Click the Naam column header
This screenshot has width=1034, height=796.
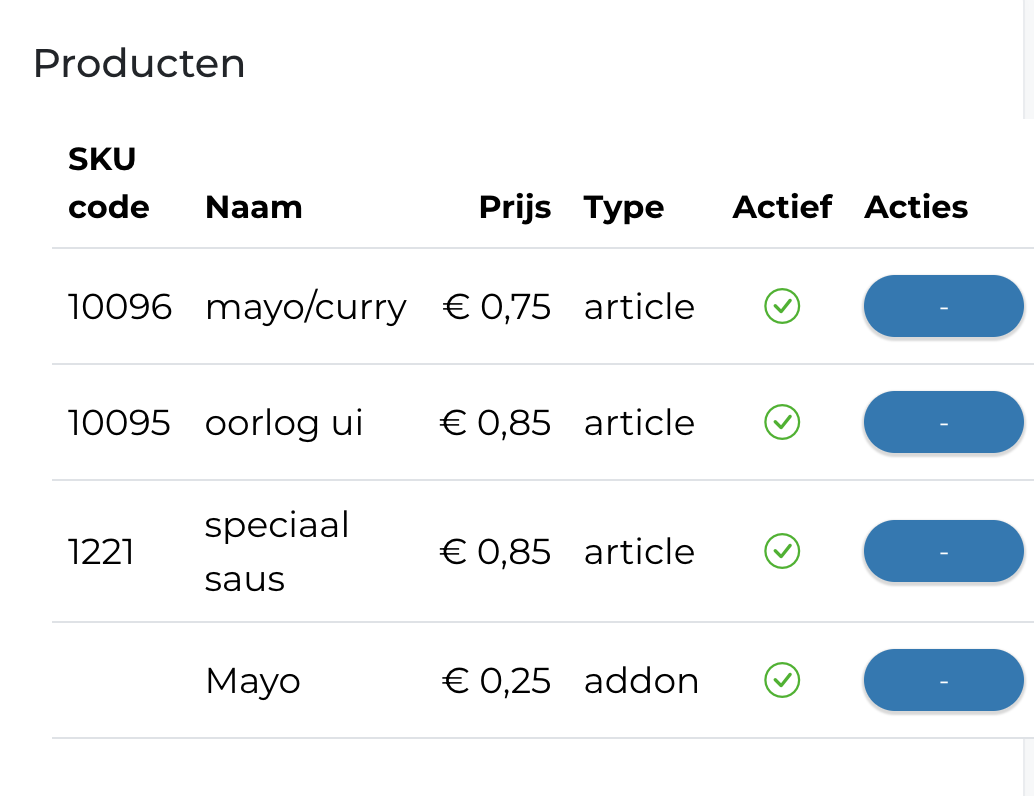pyautogui.click(x=253, y=207)
